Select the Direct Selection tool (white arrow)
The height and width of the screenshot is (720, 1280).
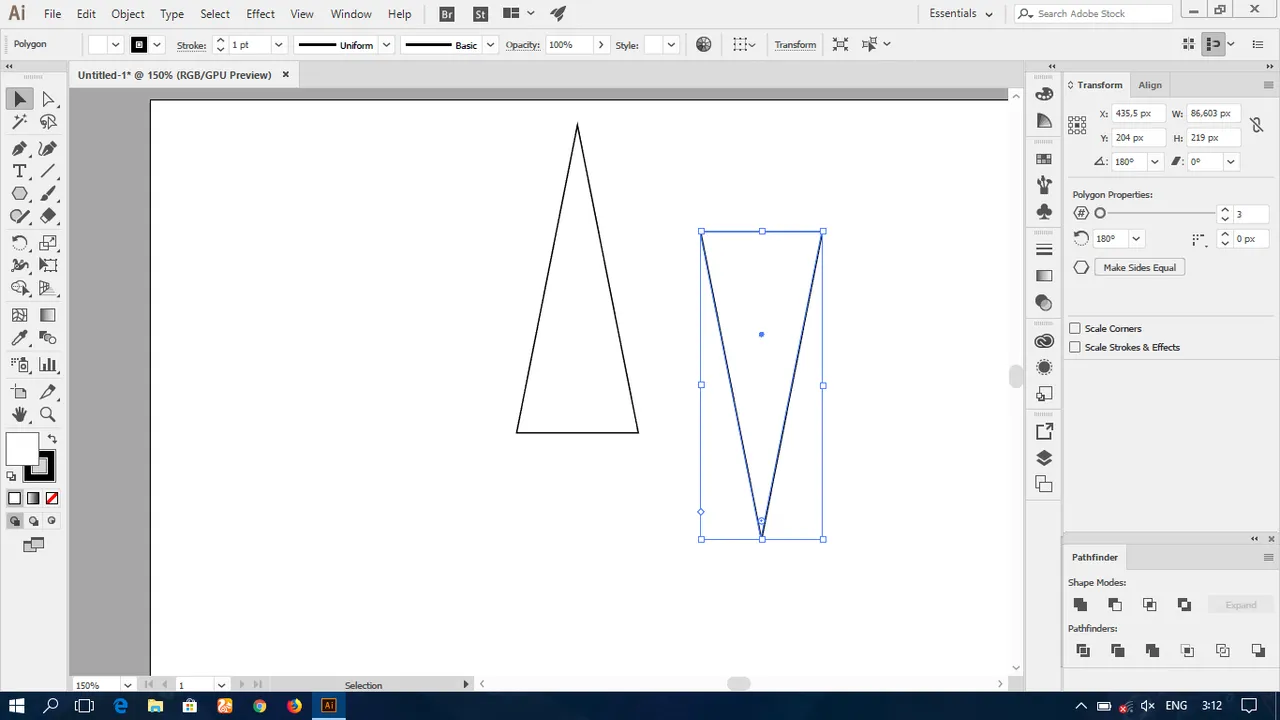tap(48, 99)
